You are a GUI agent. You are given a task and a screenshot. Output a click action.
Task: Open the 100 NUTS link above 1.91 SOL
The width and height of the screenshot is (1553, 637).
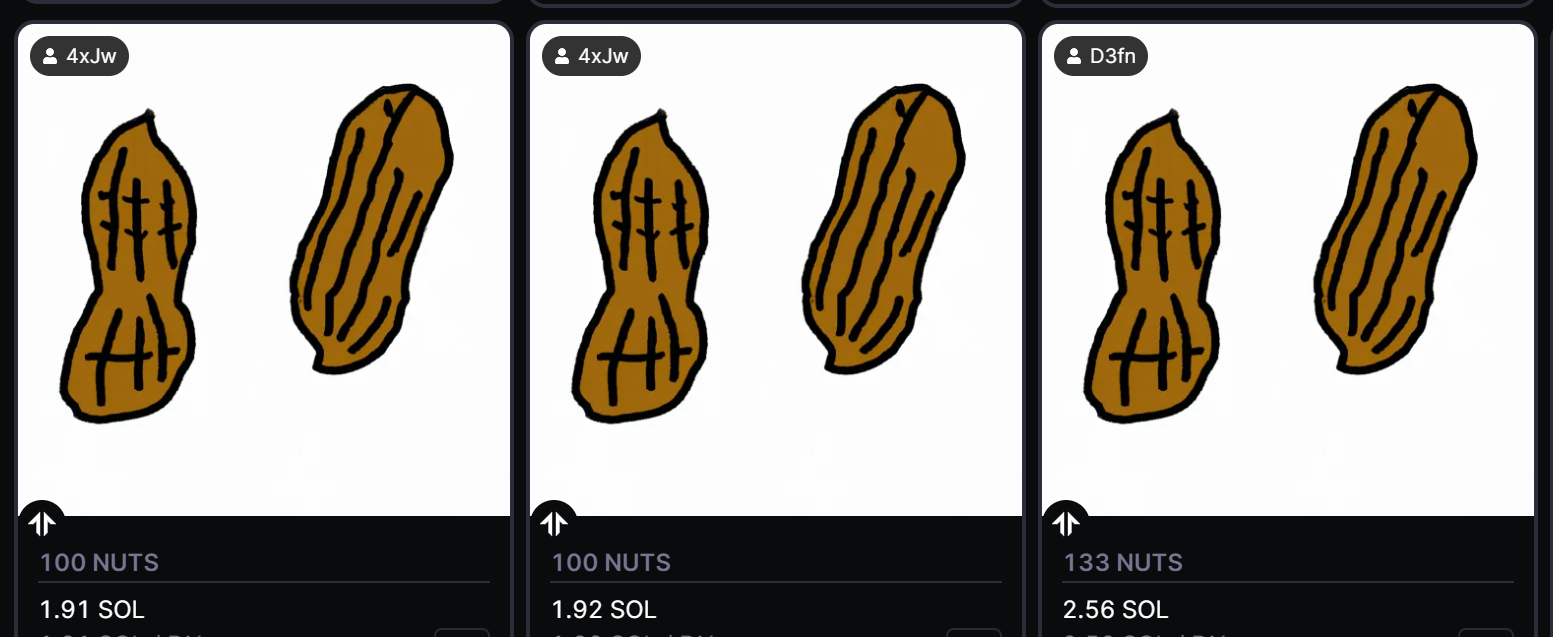(99, 562)
